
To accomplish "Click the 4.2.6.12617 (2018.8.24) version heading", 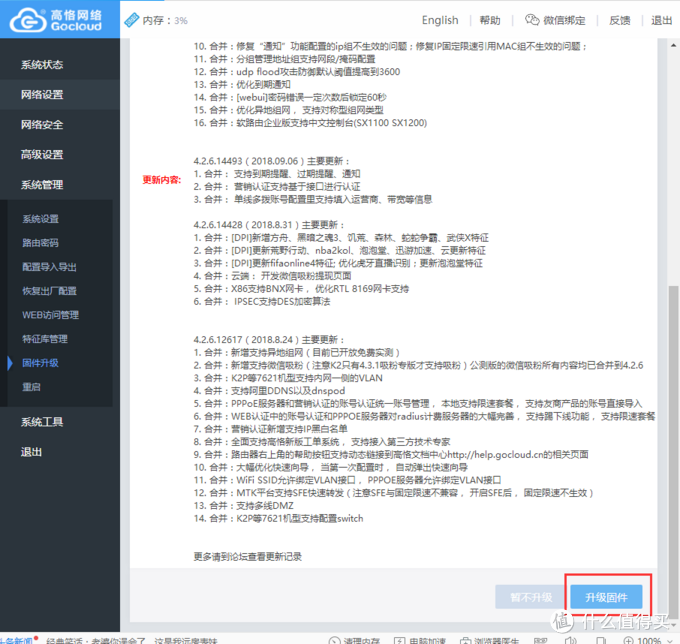I will click(x=269, y=340).
